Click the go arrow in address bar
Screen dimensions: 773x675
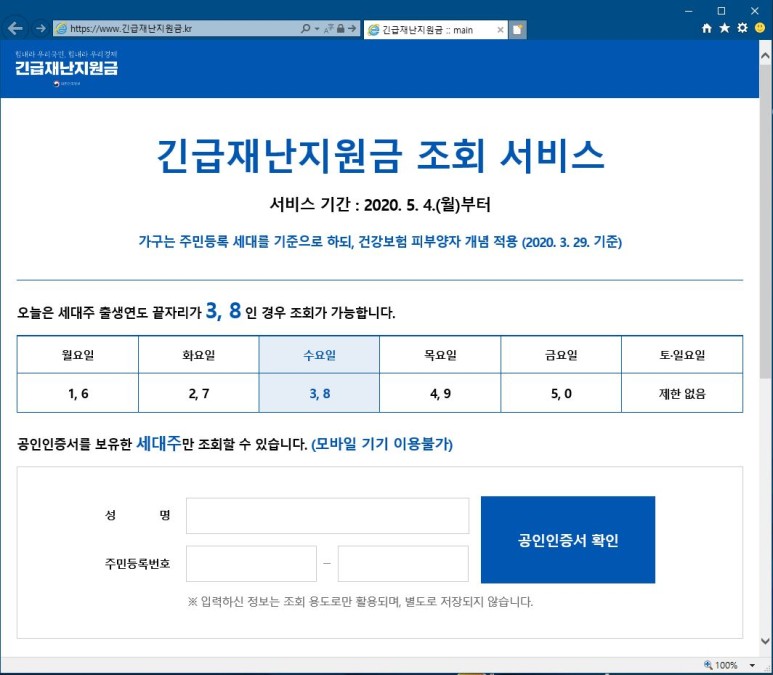(351, 29)
